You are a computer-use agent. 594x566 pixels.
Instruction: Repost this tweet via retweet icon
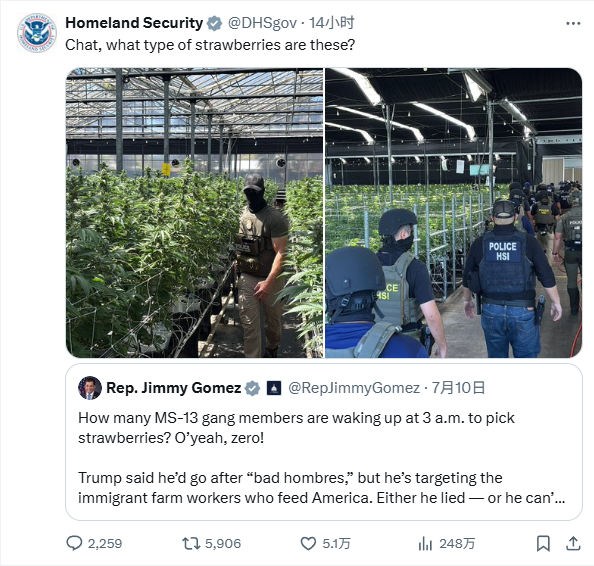[x=191, y=544]
